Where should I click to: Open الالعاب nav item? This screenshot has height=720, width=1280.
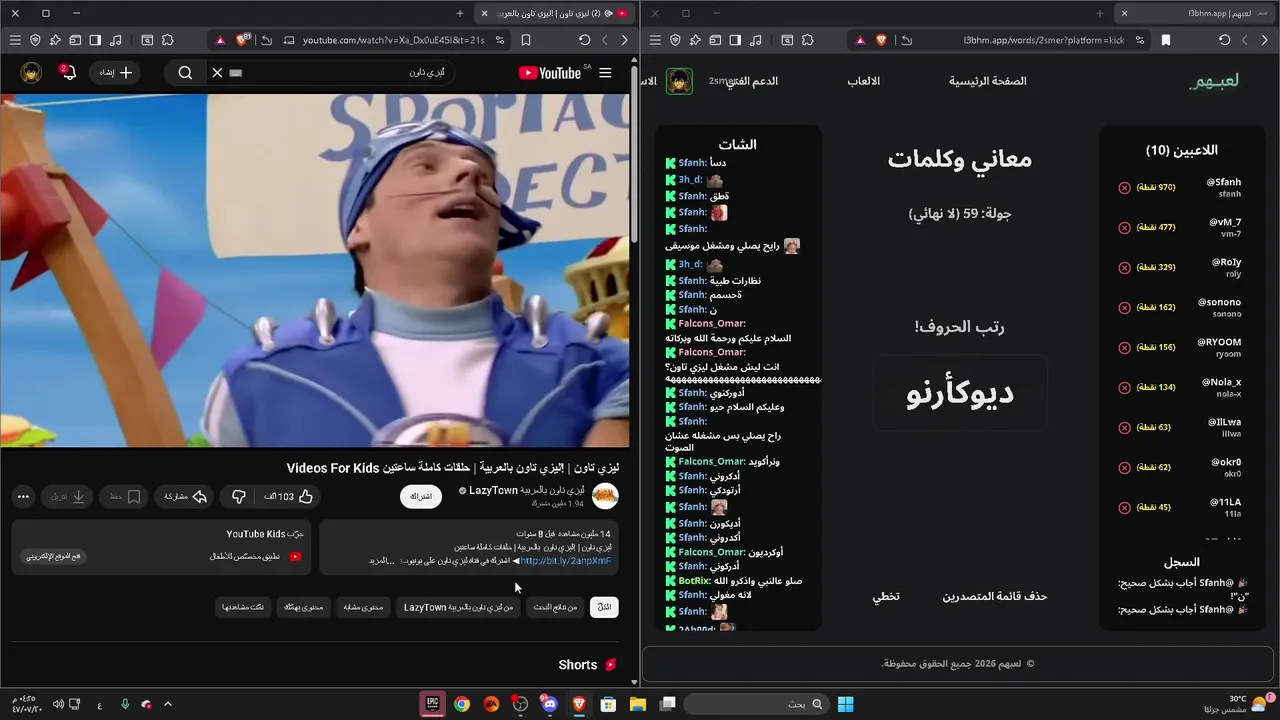tap(864, 81)
